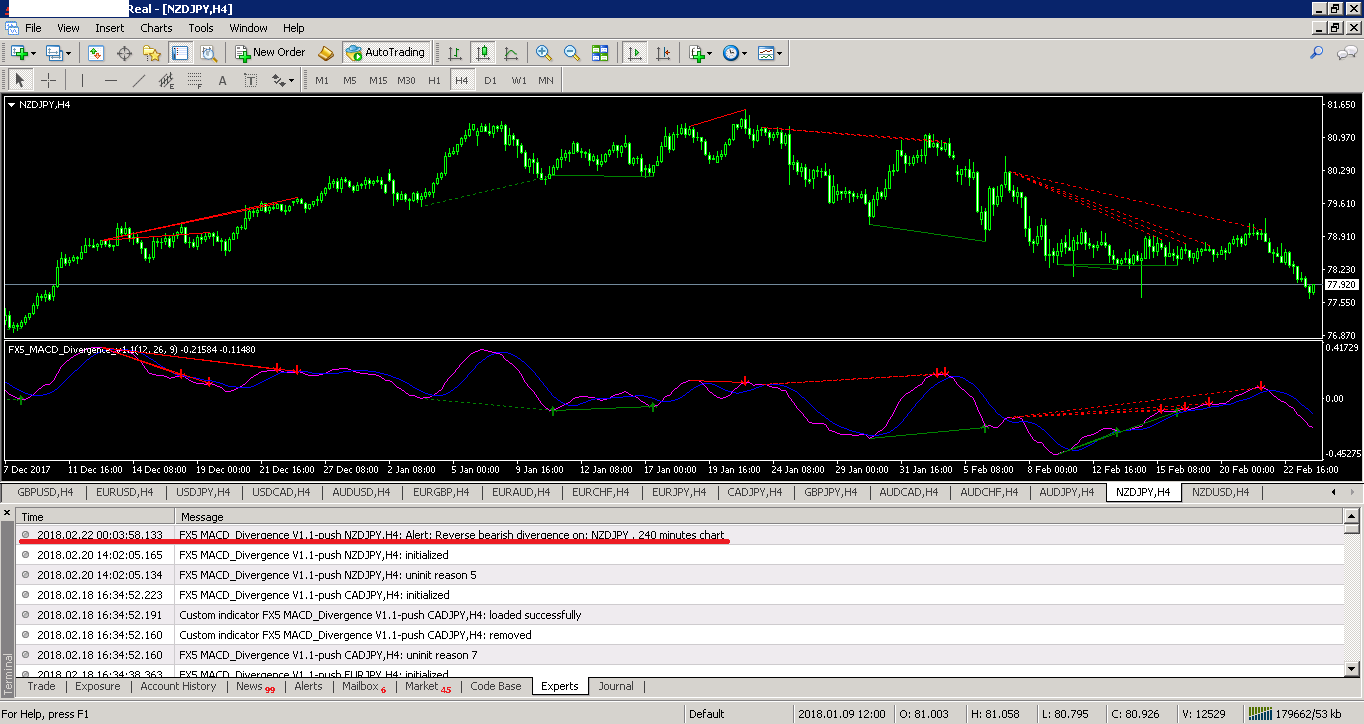Click the Experts log vertical scrollbar

[1352, 593]
